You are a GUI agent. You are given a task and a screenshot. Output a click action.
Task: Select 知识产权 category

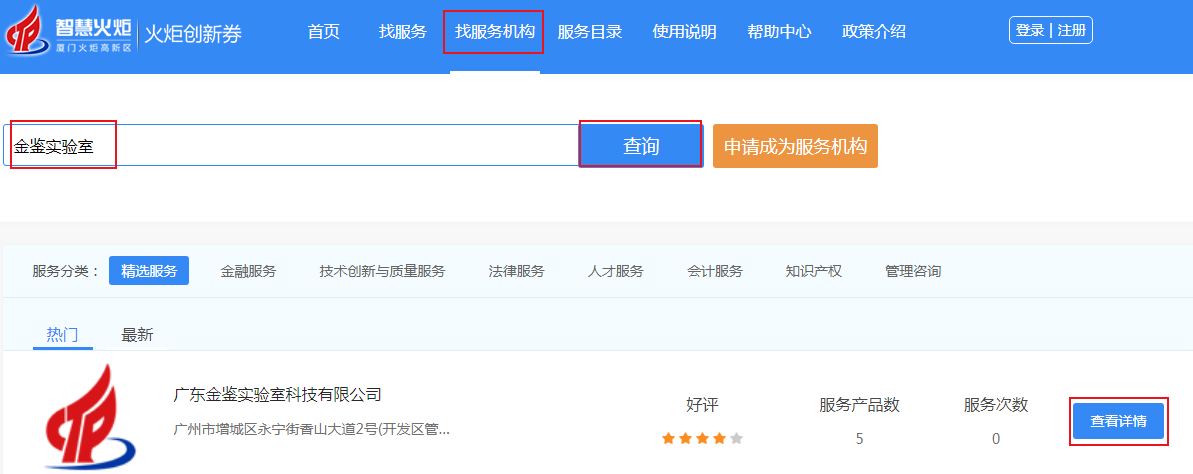[x=813, y=271]
